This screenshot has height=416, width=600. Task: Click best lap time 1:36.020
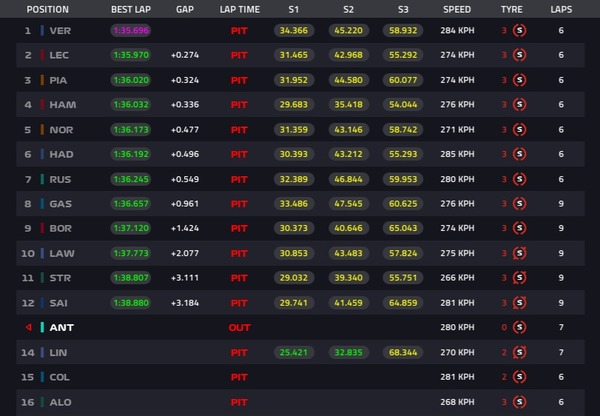coord(131,80)
